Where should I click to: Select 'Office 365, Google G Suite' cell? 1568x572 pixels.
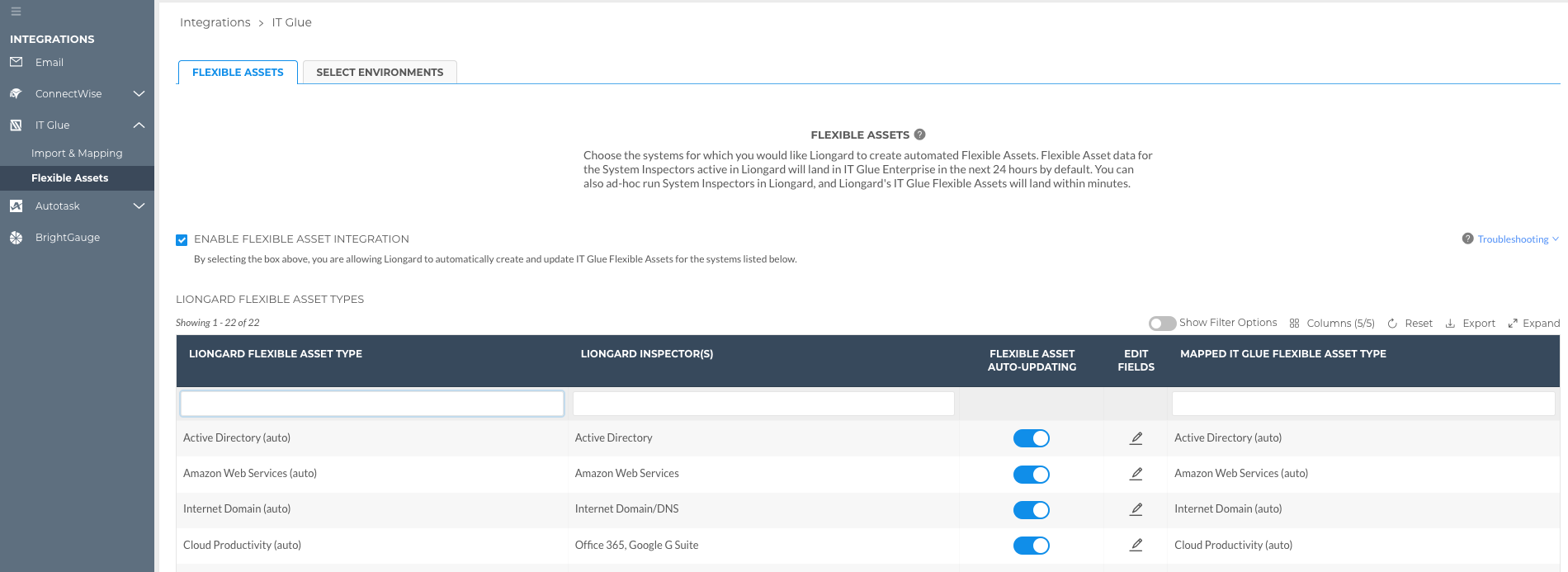point(636,545)
